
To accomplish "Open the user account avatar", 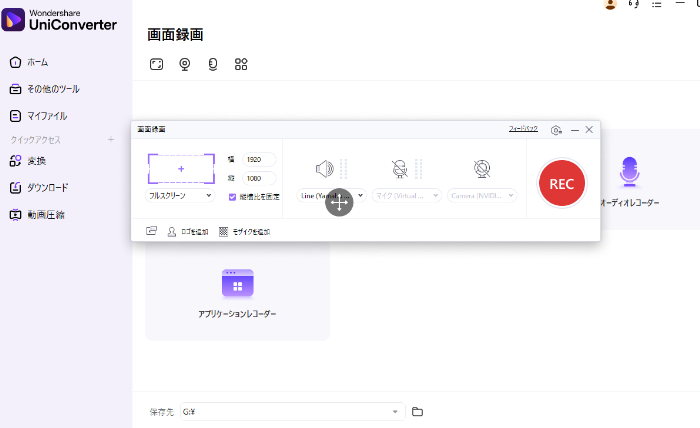I will tap(610, 4).
